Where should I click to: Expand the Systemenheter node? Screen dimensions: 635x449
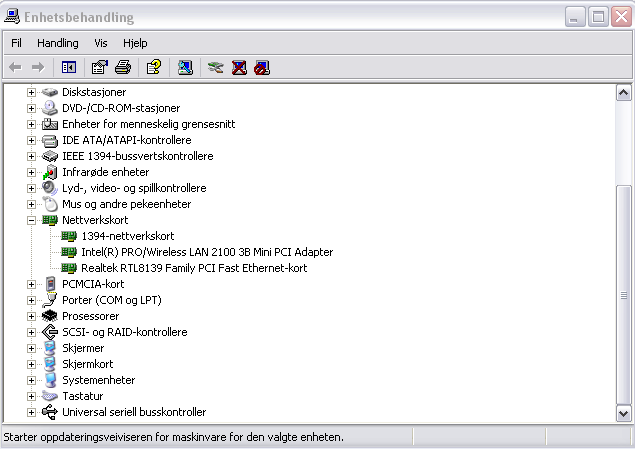coord(31,380)
